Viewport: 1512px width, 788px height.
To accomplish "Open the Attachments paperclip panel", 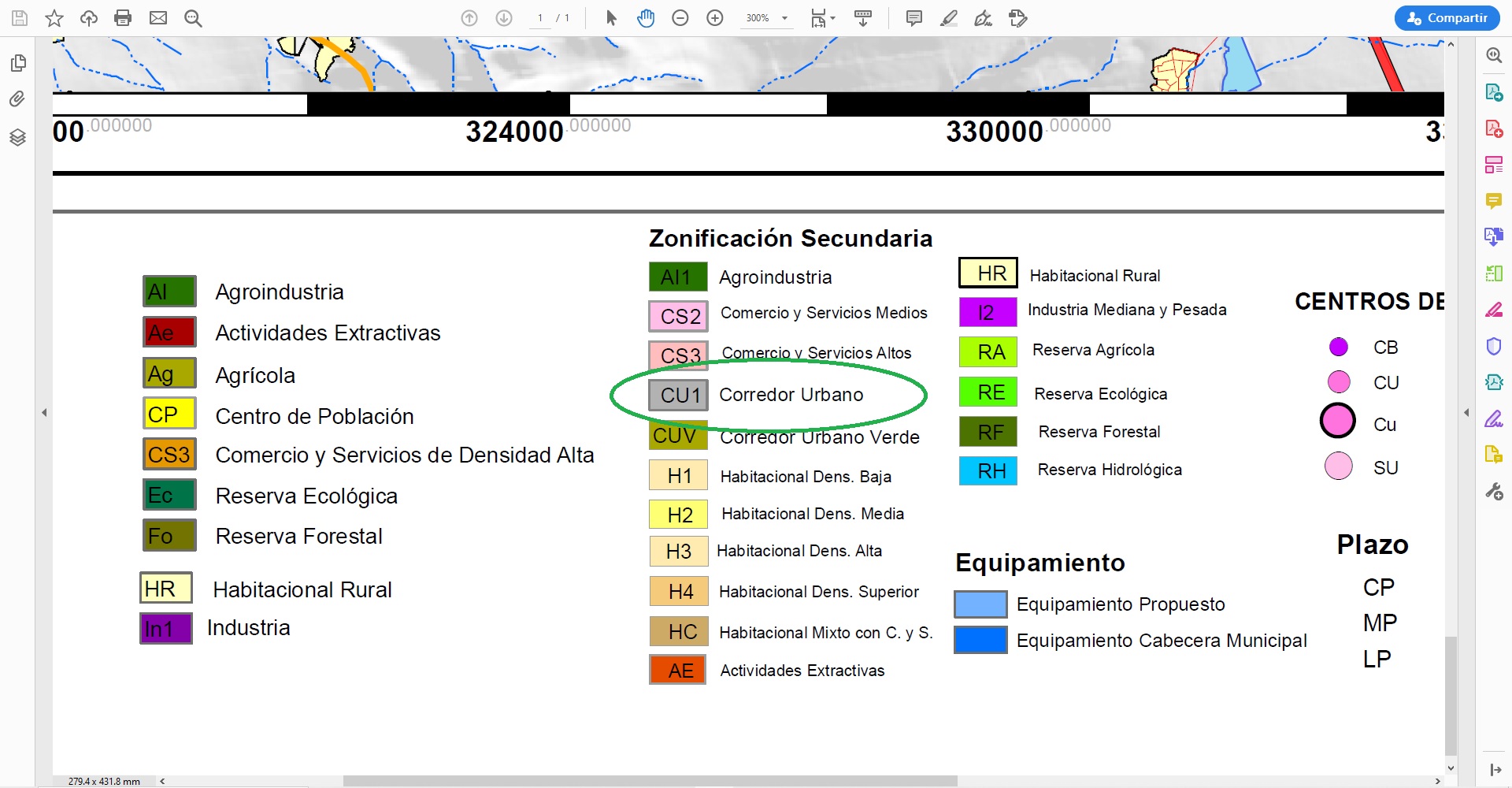I will pyautogui.click(x=18, y=99).
